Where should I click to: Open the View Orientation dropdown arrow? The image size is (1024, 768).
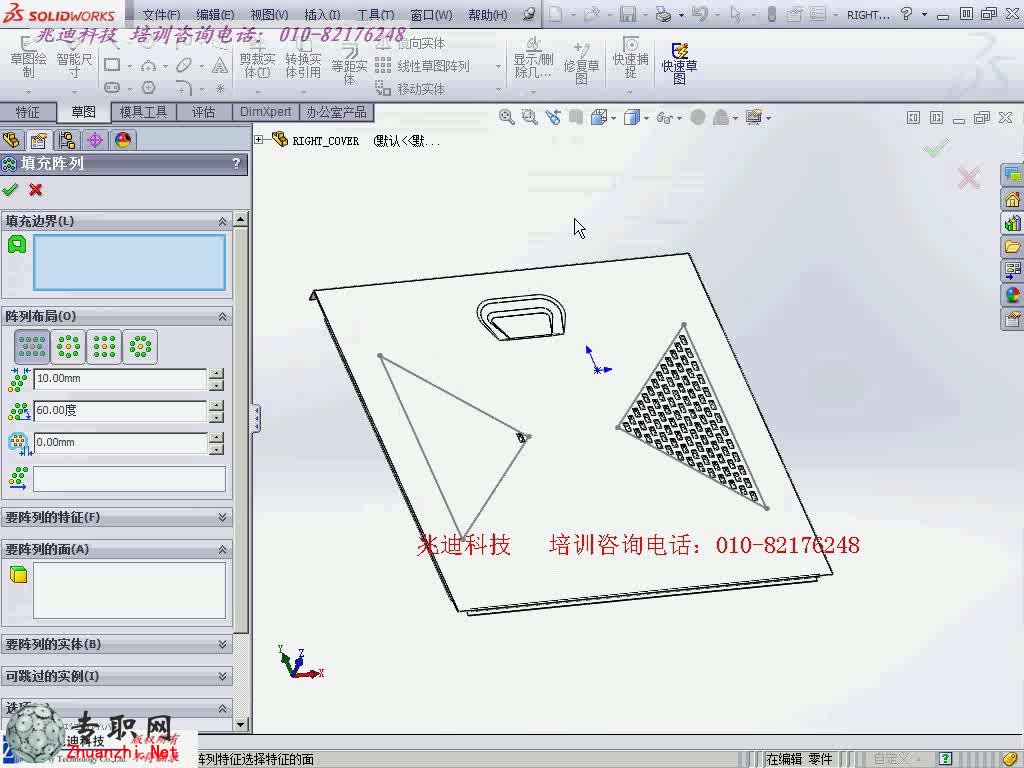point(613,118)
